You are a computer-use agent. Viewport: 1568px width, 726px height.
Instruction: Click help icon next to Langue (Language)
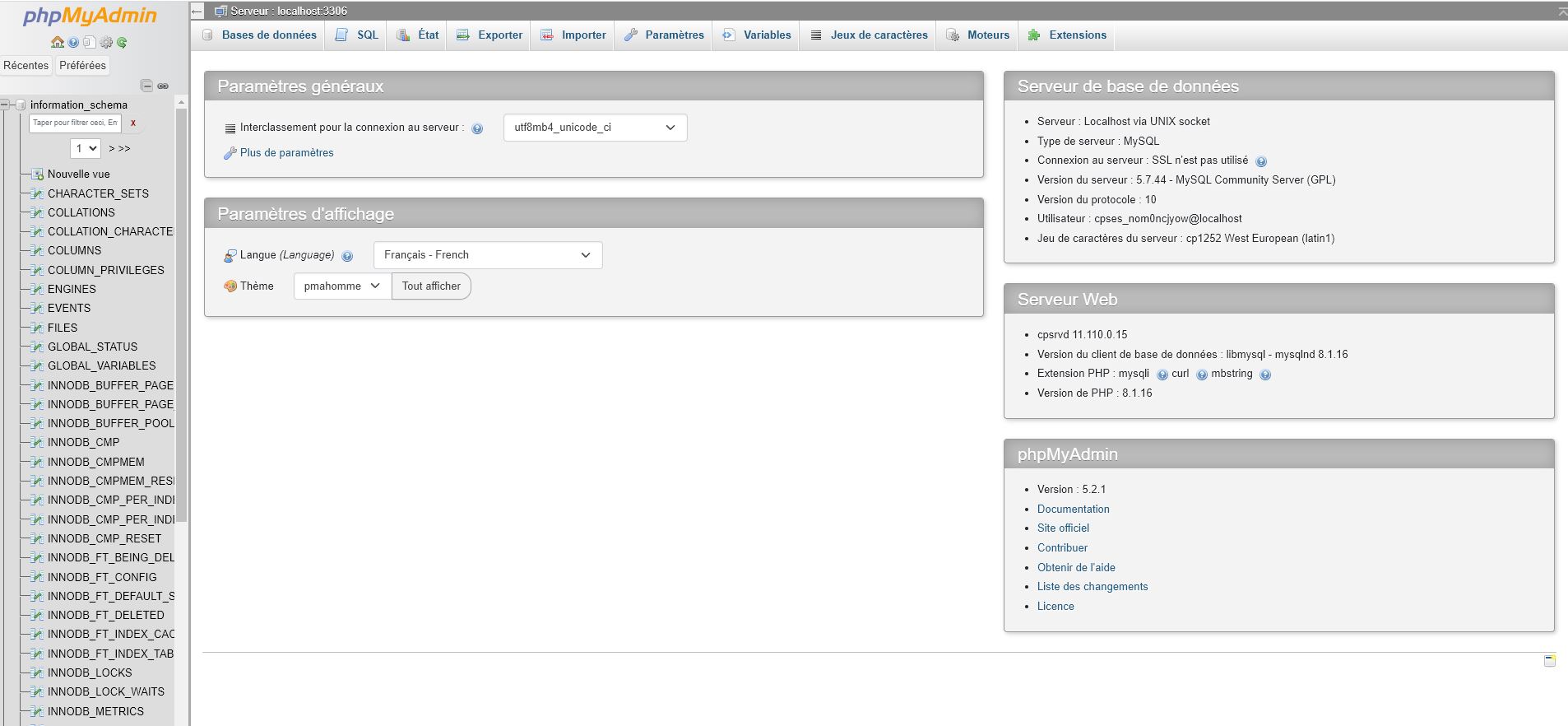347,256
